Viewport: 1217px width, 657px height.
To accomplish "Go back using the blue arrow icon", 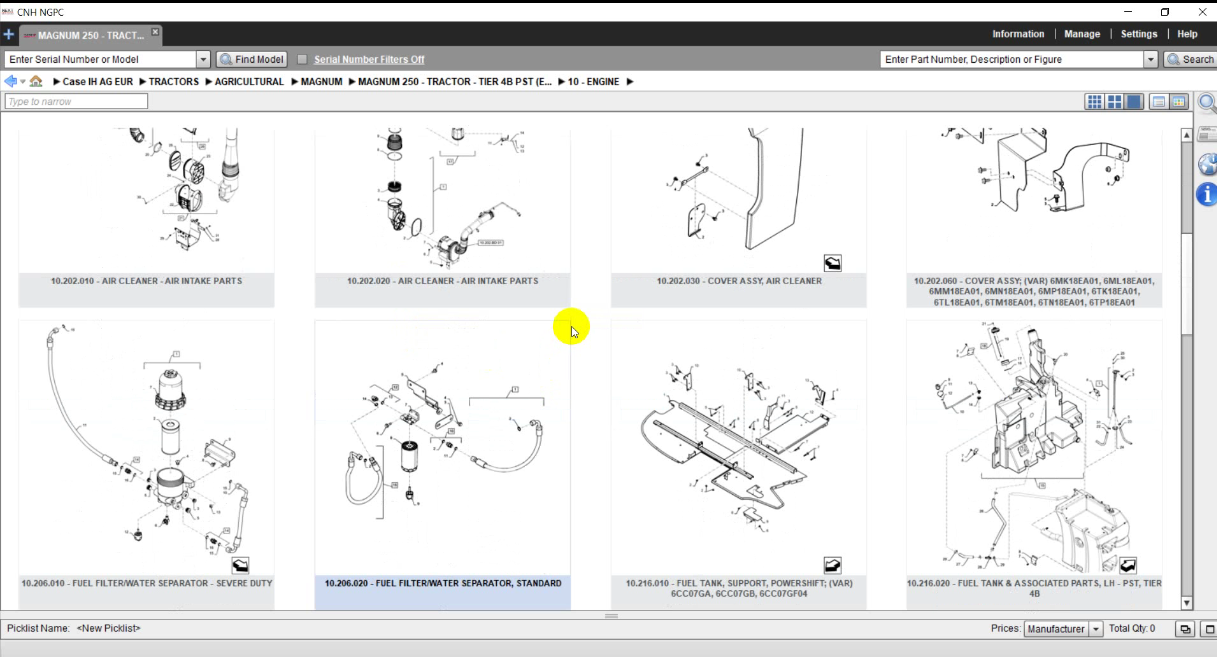I will click(x=11, y=81).
